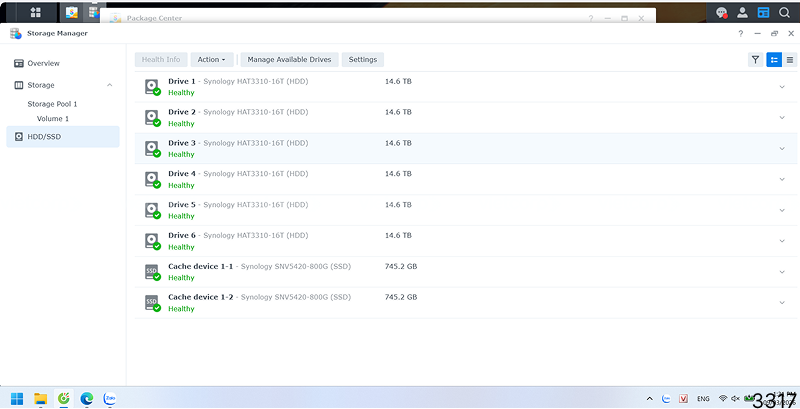800x409 pixels.
Task: Click the Cache device 1-1 SSD icon
Action: (153, 272)
